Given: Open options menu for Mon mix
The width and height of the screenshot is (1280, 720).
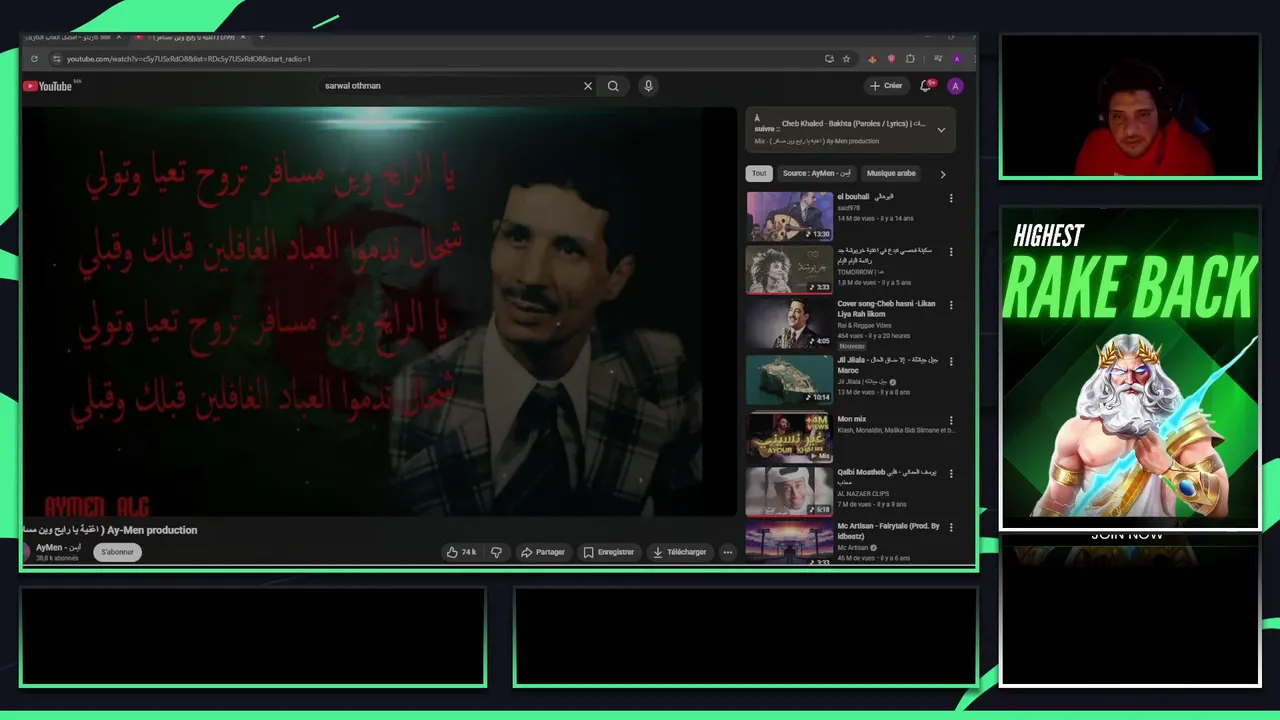Looking at the screenshot, I should point(951,421).
